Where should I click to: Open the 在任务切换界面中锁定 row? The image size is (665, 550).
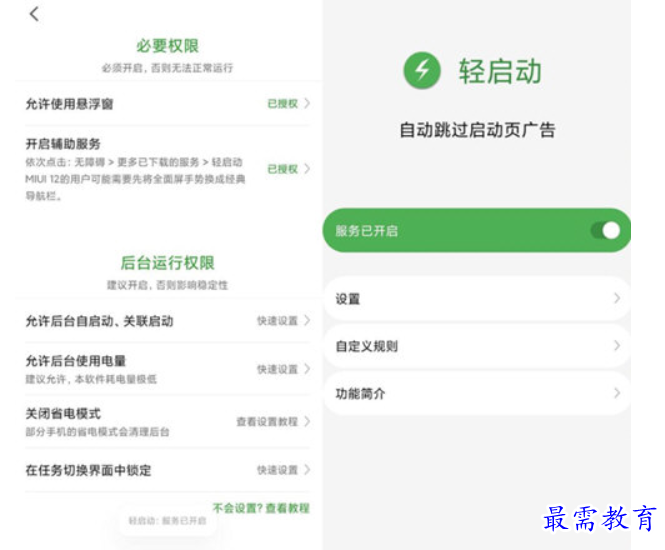click(x=168, y=470)
